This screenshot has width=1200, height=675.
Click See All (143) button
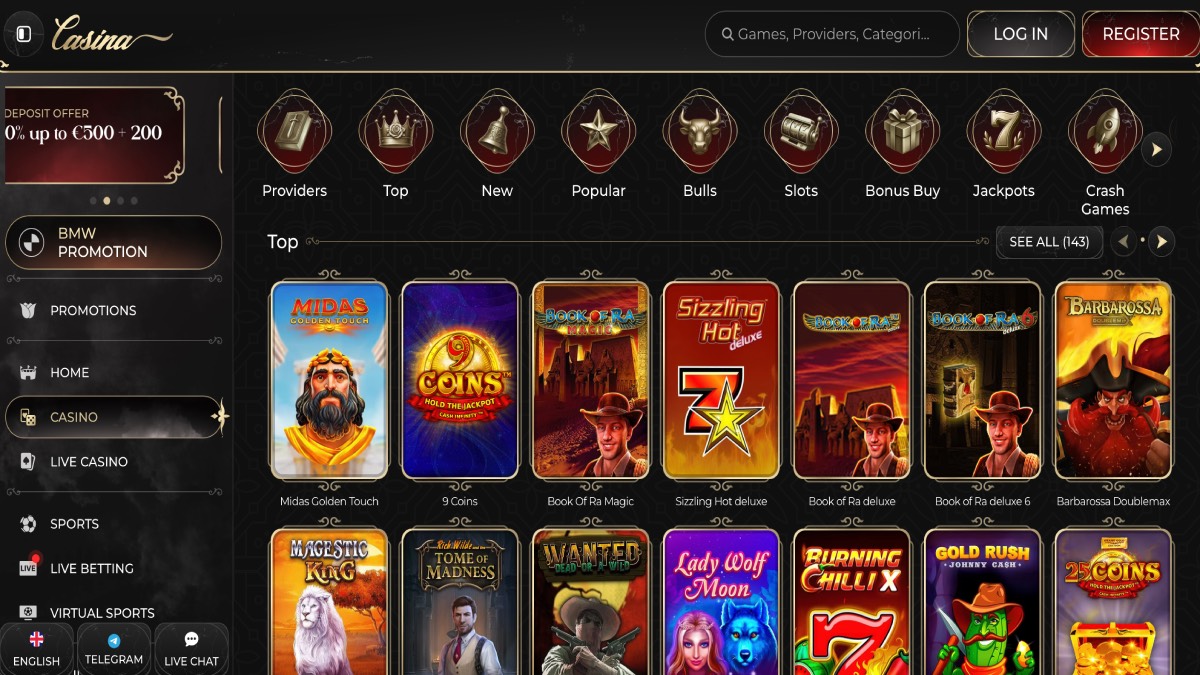pyautogui.click(x=1049, y=242)
